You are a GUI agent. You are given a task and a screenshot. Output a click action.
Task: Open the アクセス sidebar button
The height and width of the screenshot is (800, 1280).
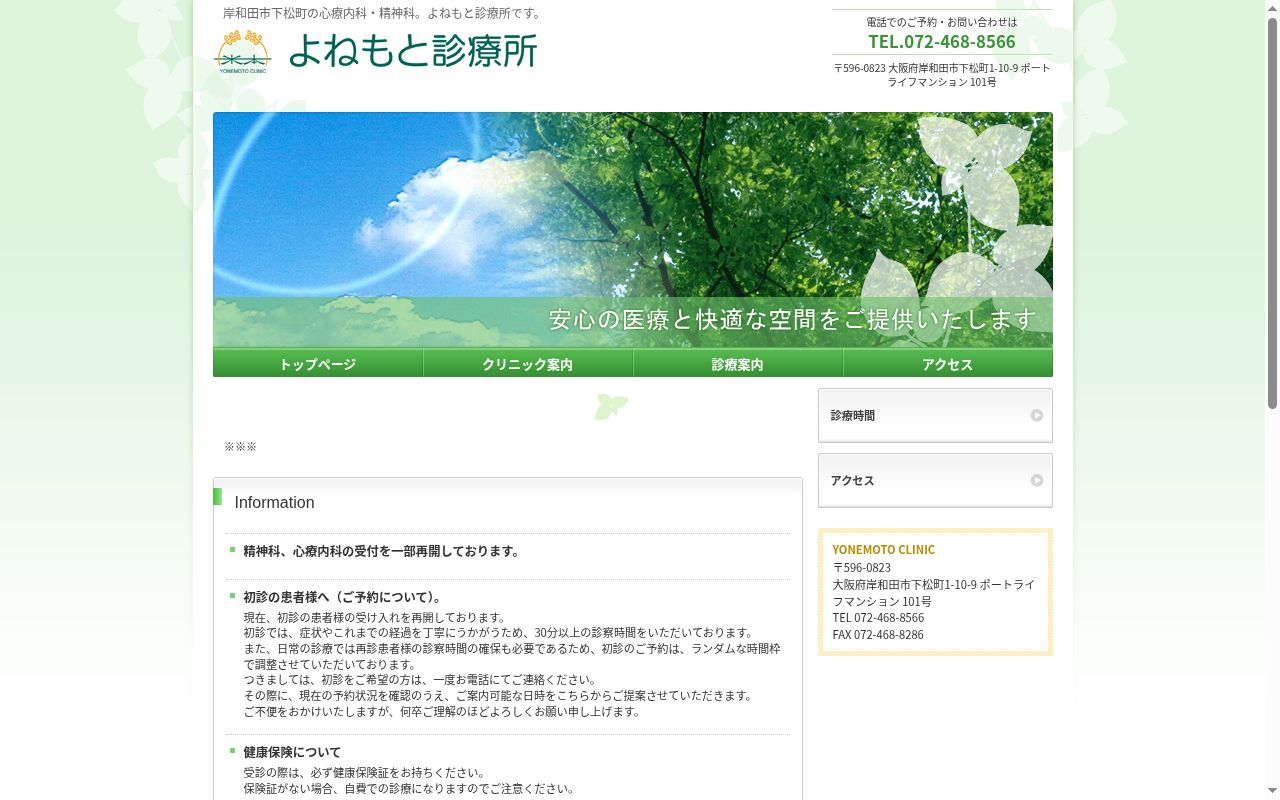pos(935,480)
